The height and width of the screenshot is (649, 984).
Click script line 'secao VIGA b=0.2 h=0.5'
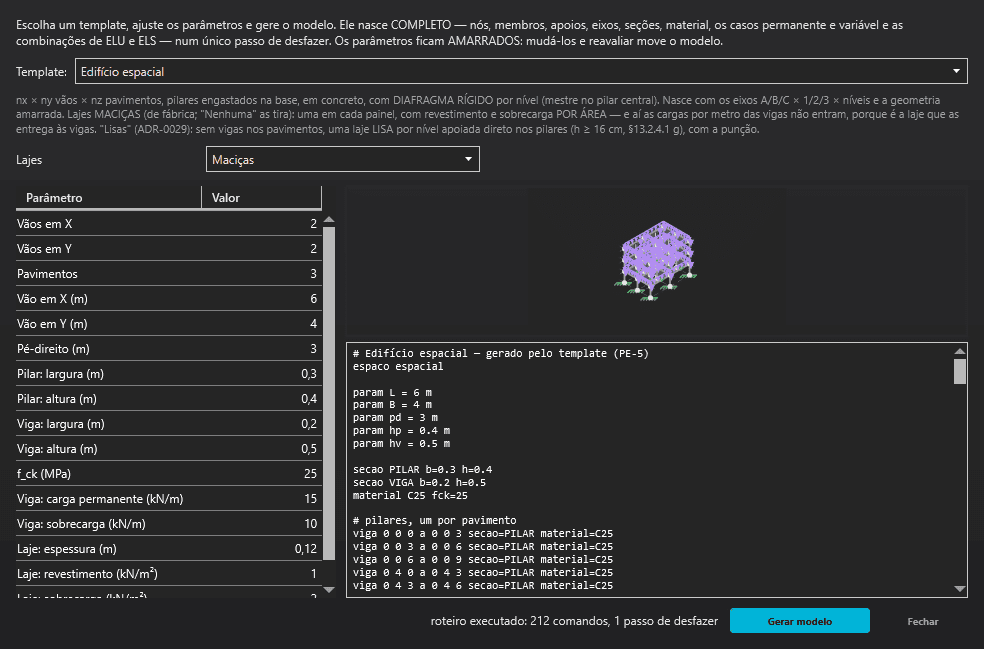[x=419, y=483]
